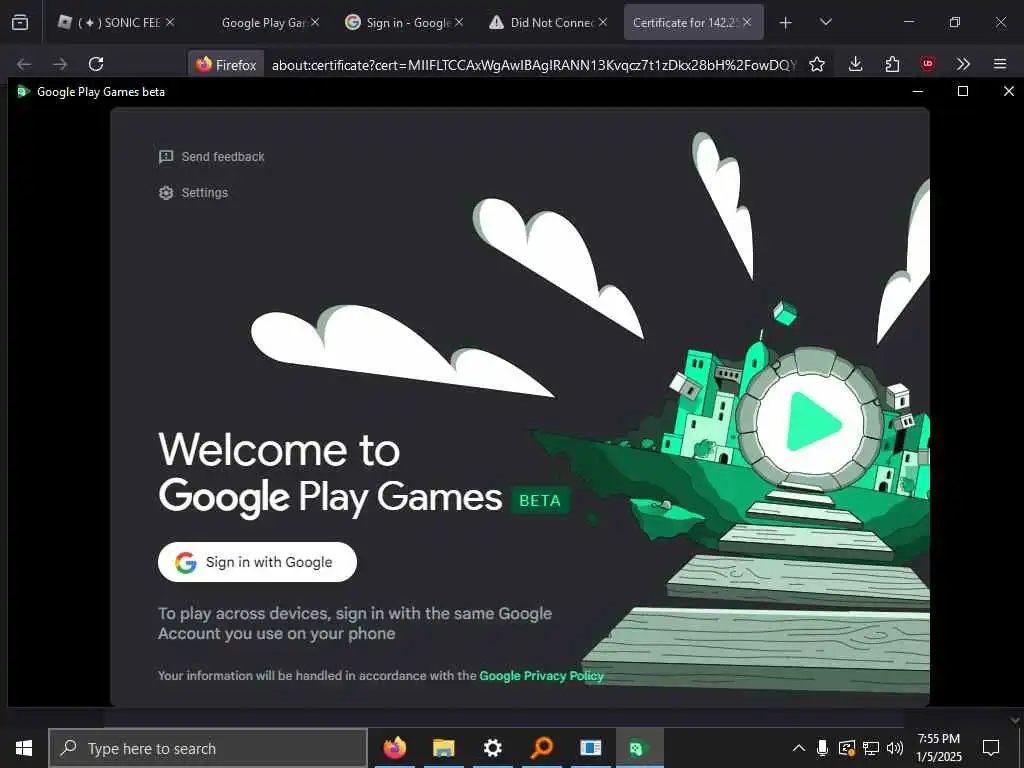This screenshot has width=1024, height=768.
Task: Select the Certificate for 142 tab
Action: 685,22
